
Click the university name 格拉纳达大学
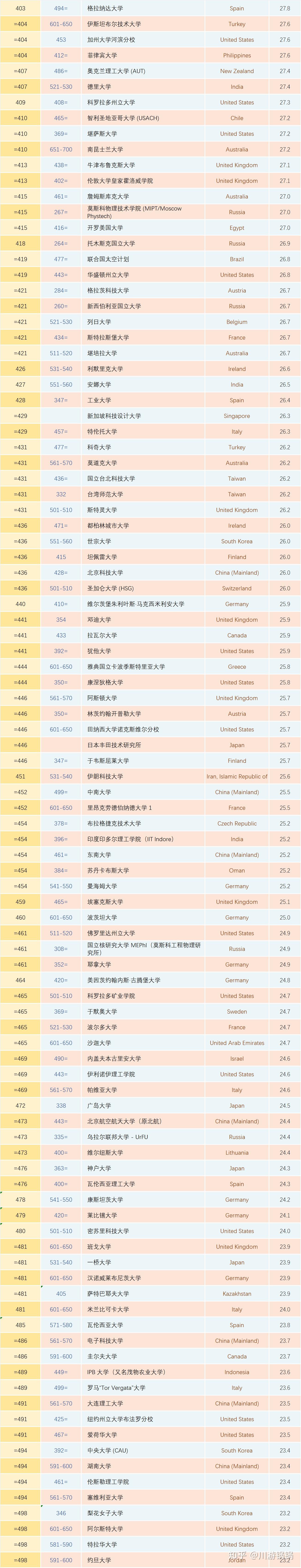pos(105,9)
